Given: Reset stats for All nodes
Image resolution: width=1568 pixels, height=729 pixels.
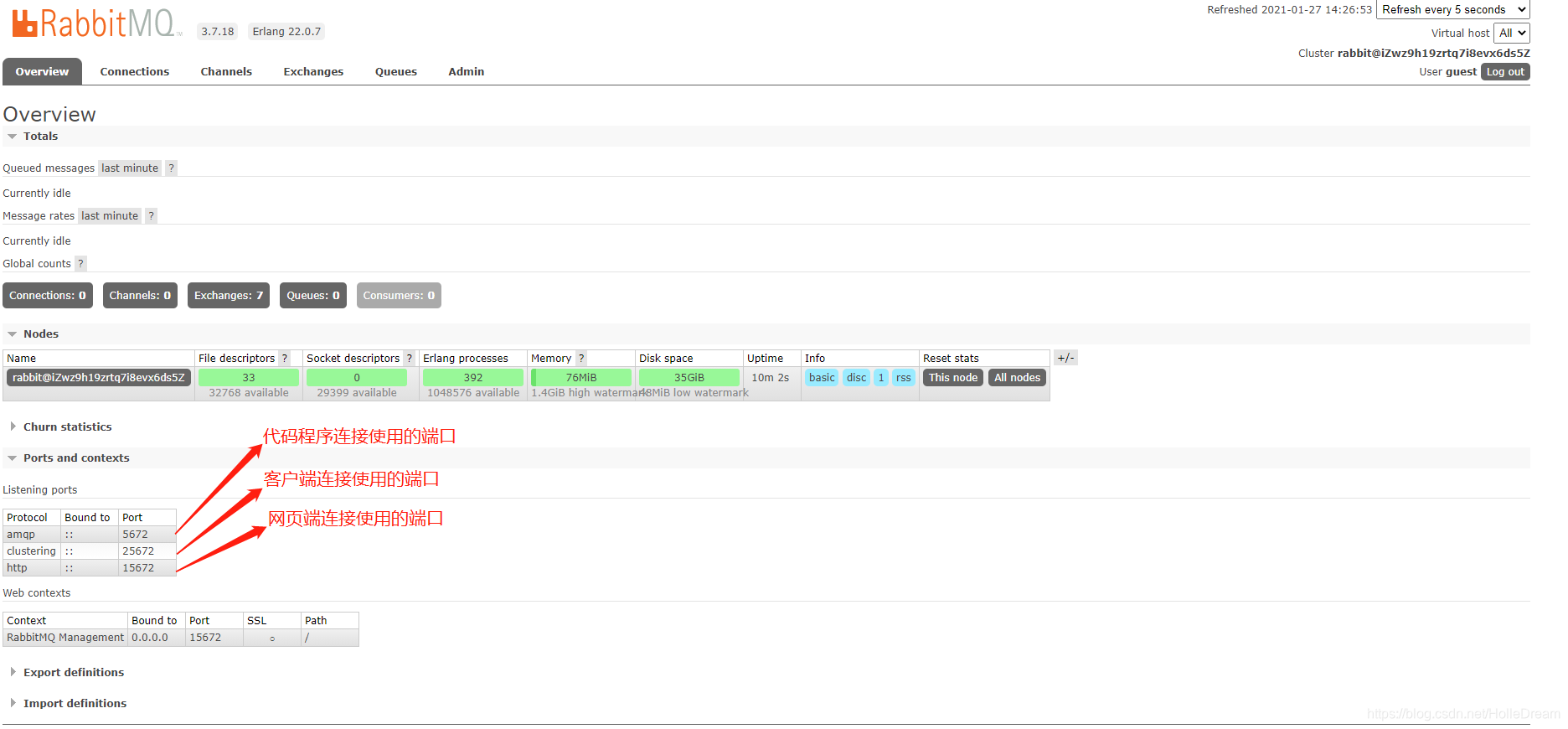Looking at the screenshot, I should [1018, 377].
